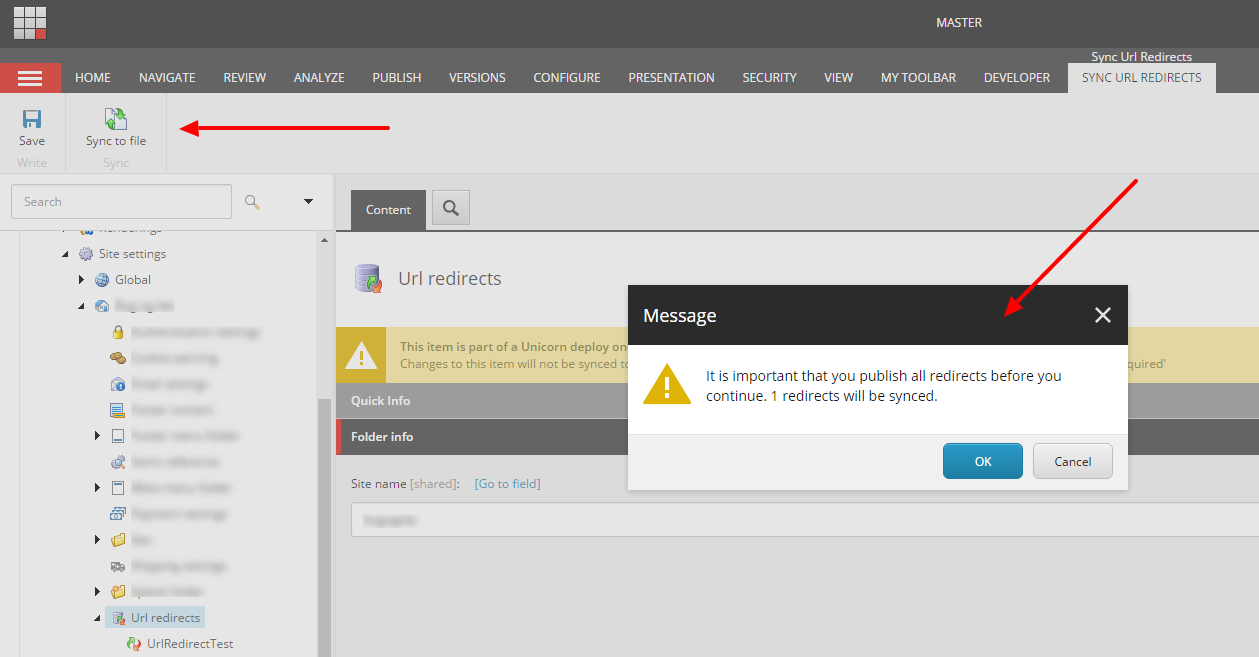1259x657 pixels.
Task: Switch to the Developer ribbon tab
Action: (1016, 78)
